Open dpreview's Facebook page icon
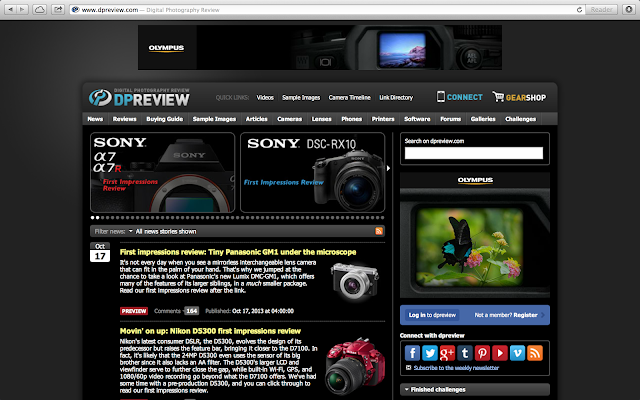Viewport: 640px width, 400px height. [412, 353]
